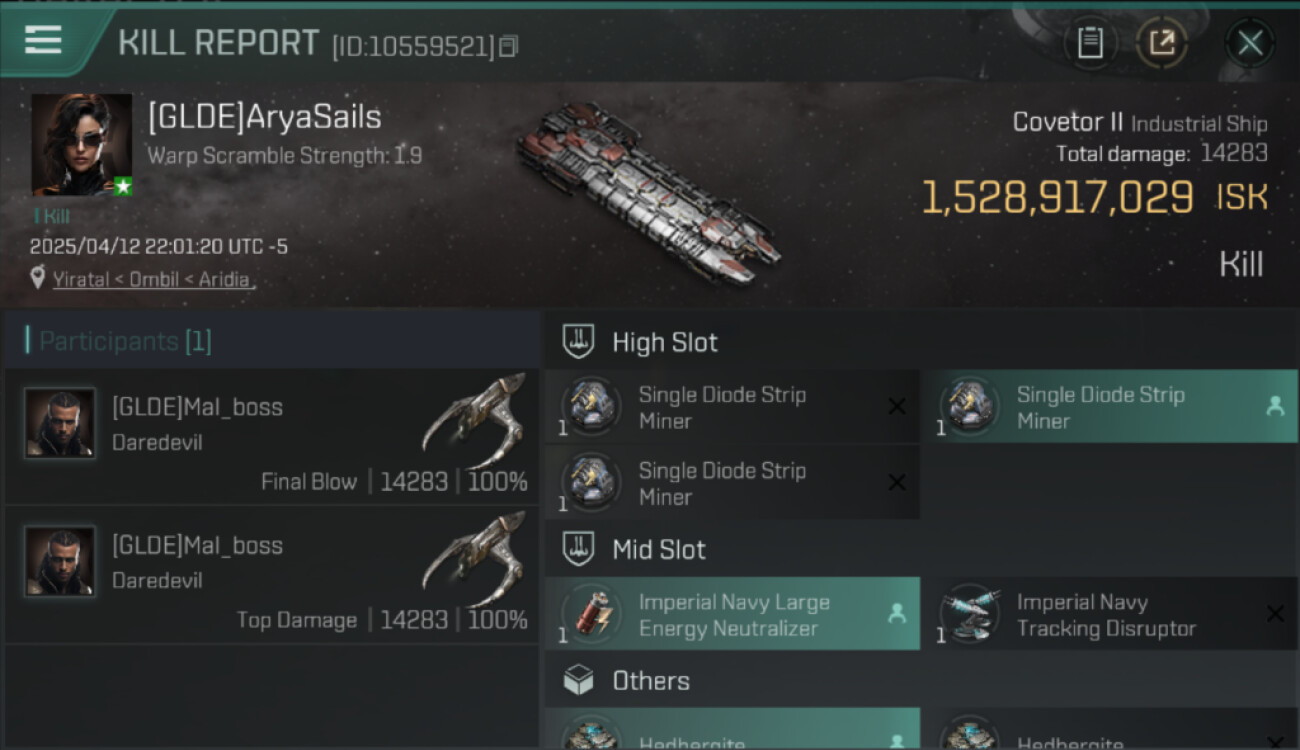This screenshot has width=1300, height=750.
Task: Copy the kill report ID icon
Action: (509, 46)
